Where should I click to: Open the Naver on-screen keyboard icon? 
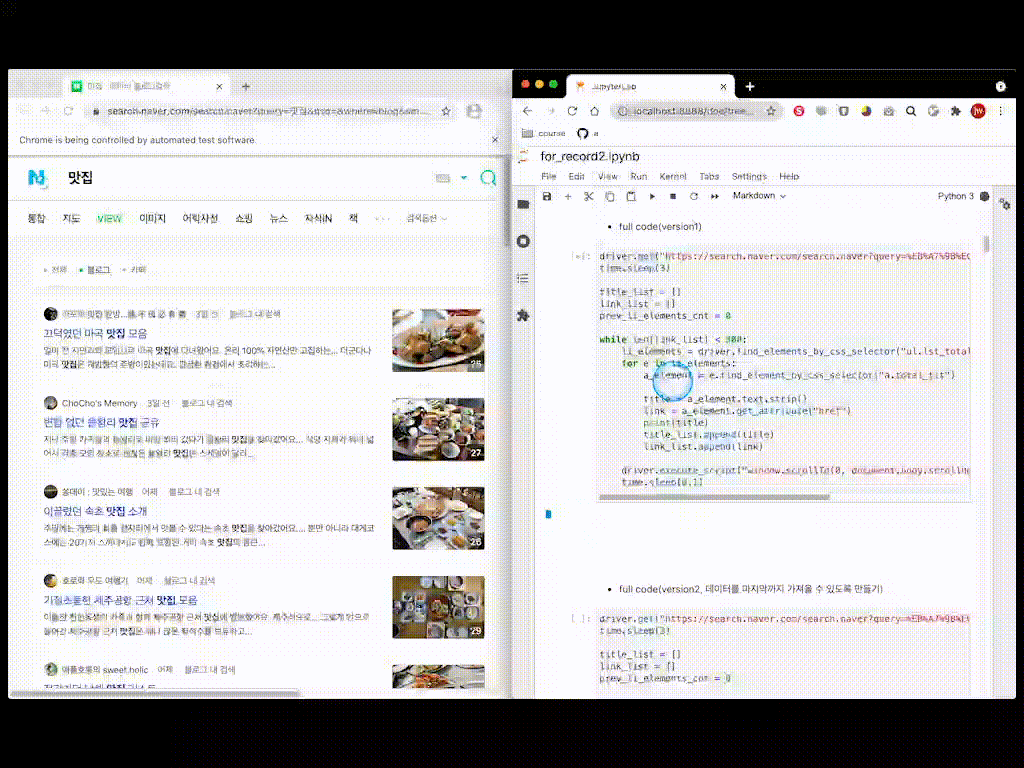442,178
